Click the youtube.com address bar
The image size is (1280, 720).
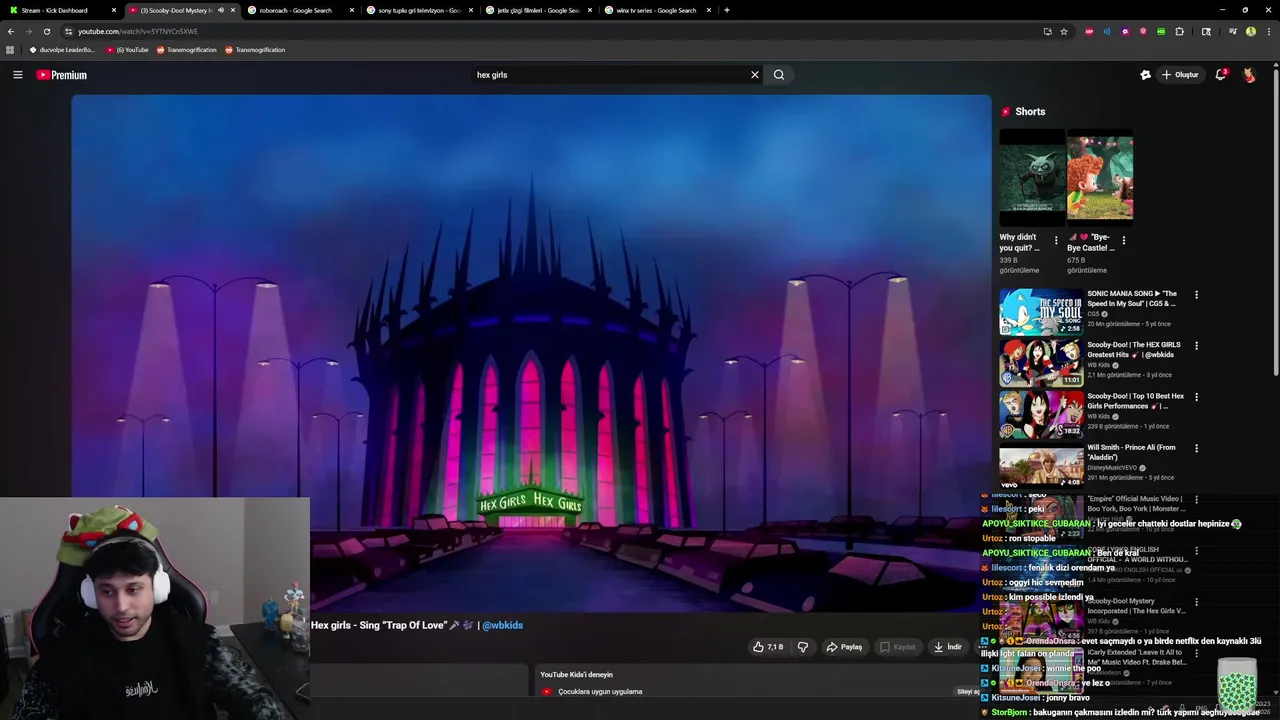[550, 31]
